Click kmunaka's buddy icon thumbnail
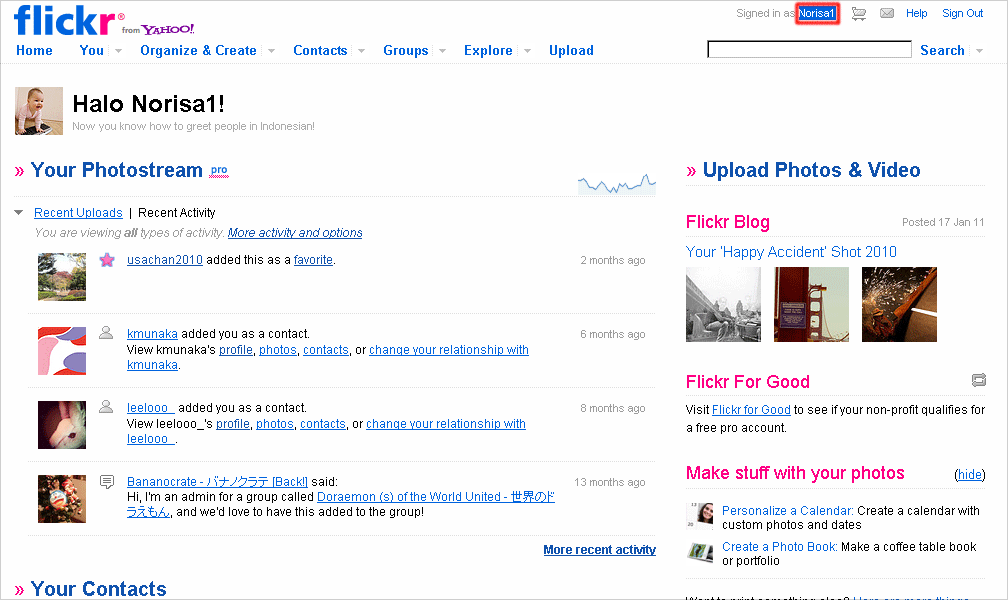Viewport: 1008px width, 600px height. click(62, 350)
